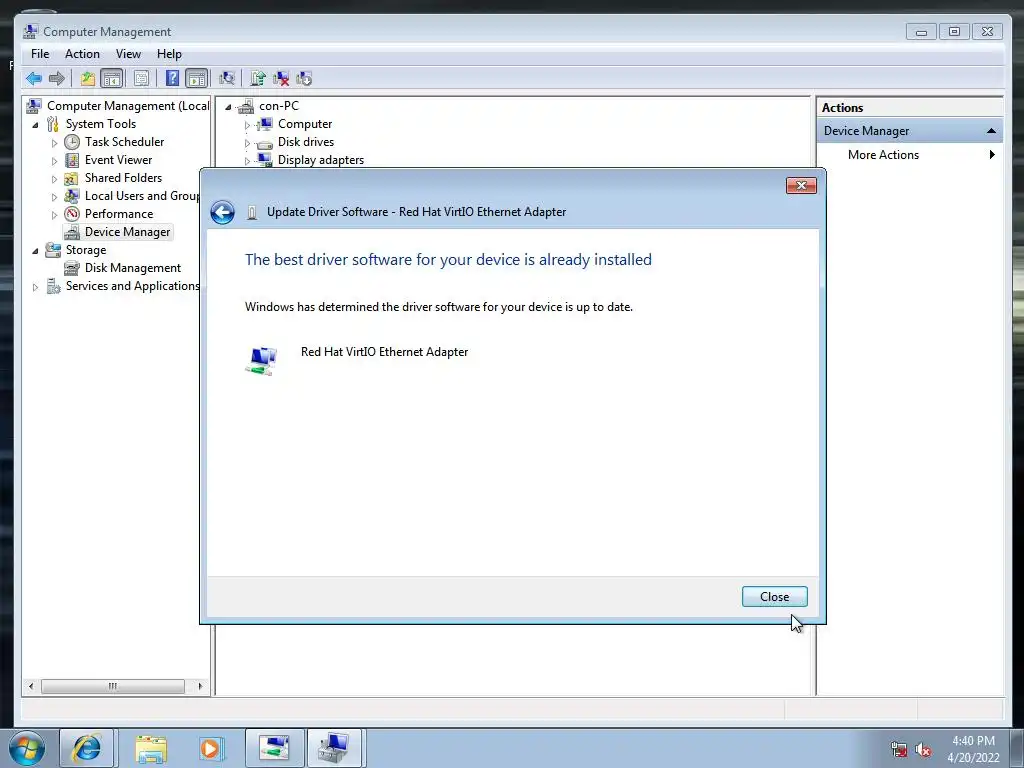Open the View menu
The width and height of the screenshot is (1024, 768).
coord(128,54)
